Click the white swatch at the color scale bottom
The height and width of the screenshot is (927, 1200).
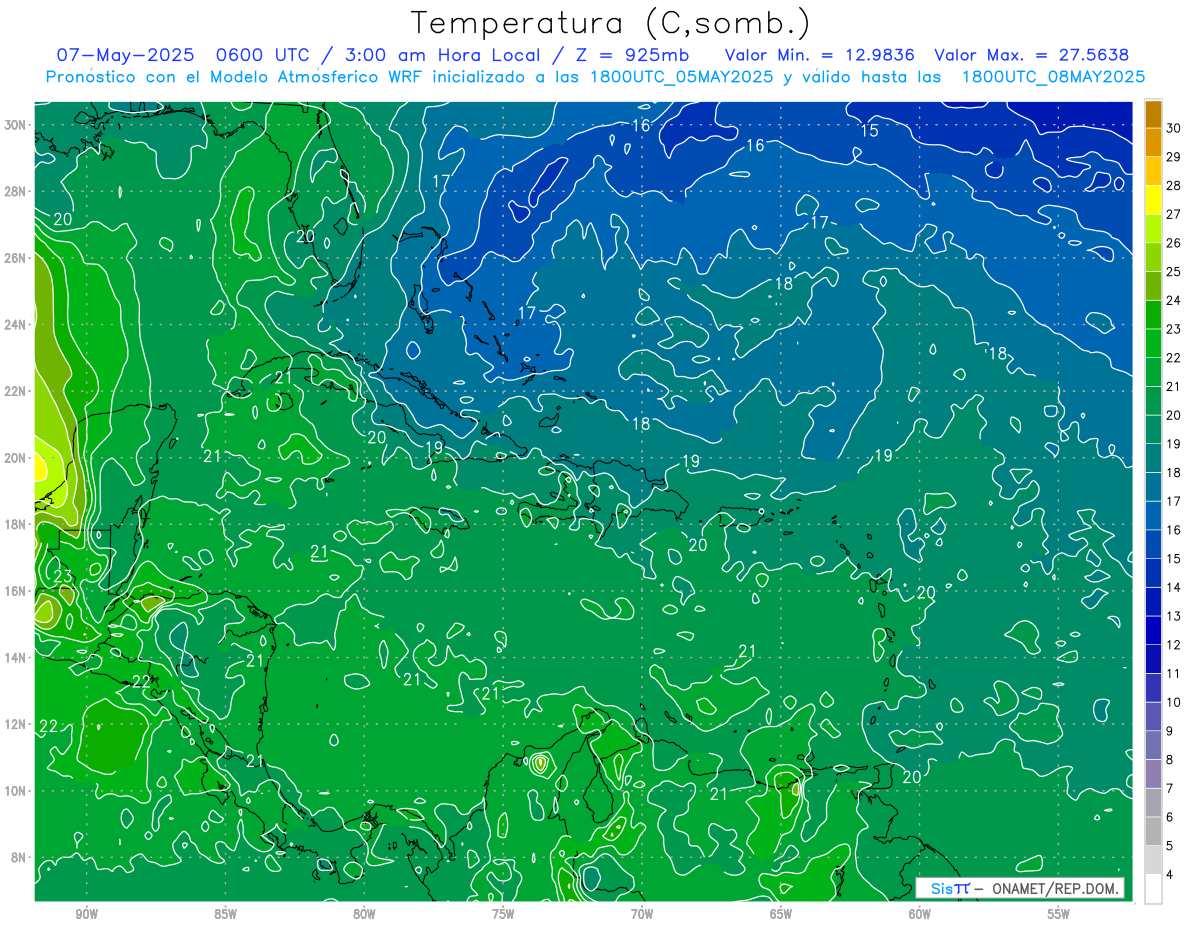pos(1153,889)
